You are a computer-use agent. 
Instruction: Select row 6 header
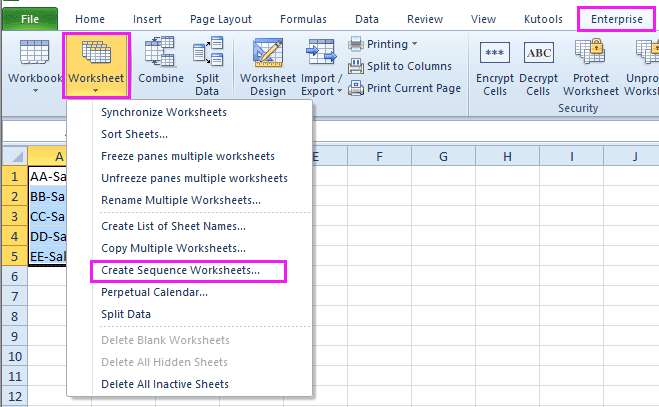pyautogui.click(x=15, y=276)
